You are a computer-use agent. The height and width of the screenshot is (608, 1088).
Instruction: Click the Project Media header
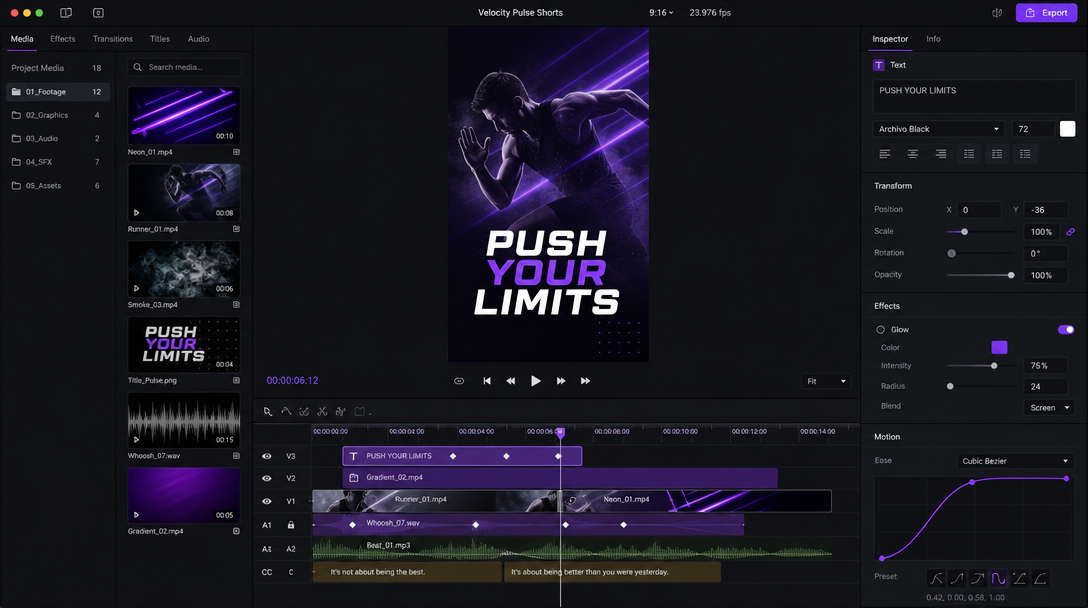coord(37,68)
